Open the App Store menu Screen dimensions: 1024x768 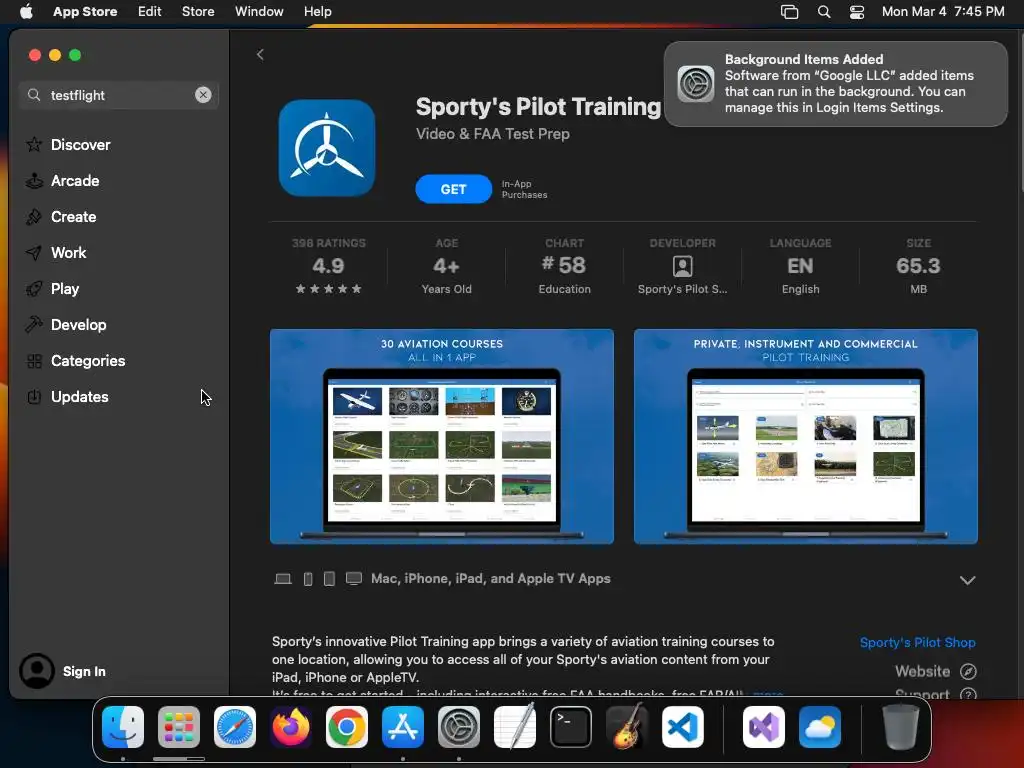click(85, 11)
